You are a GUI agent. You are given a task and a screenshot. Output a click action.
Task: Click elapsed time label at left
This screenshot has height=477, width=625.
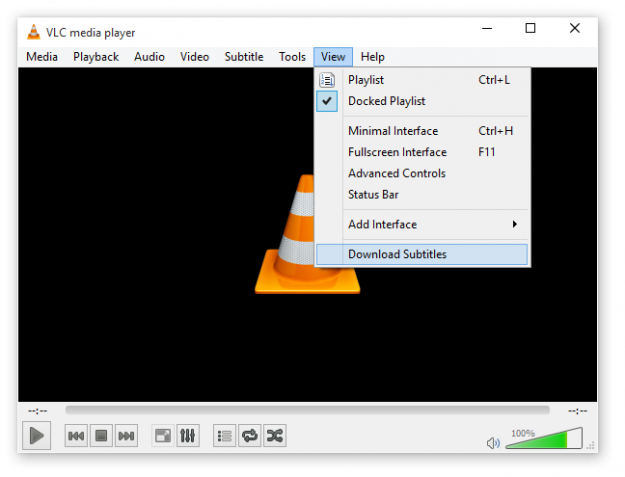pyautogui.click(x=37, y=410)
